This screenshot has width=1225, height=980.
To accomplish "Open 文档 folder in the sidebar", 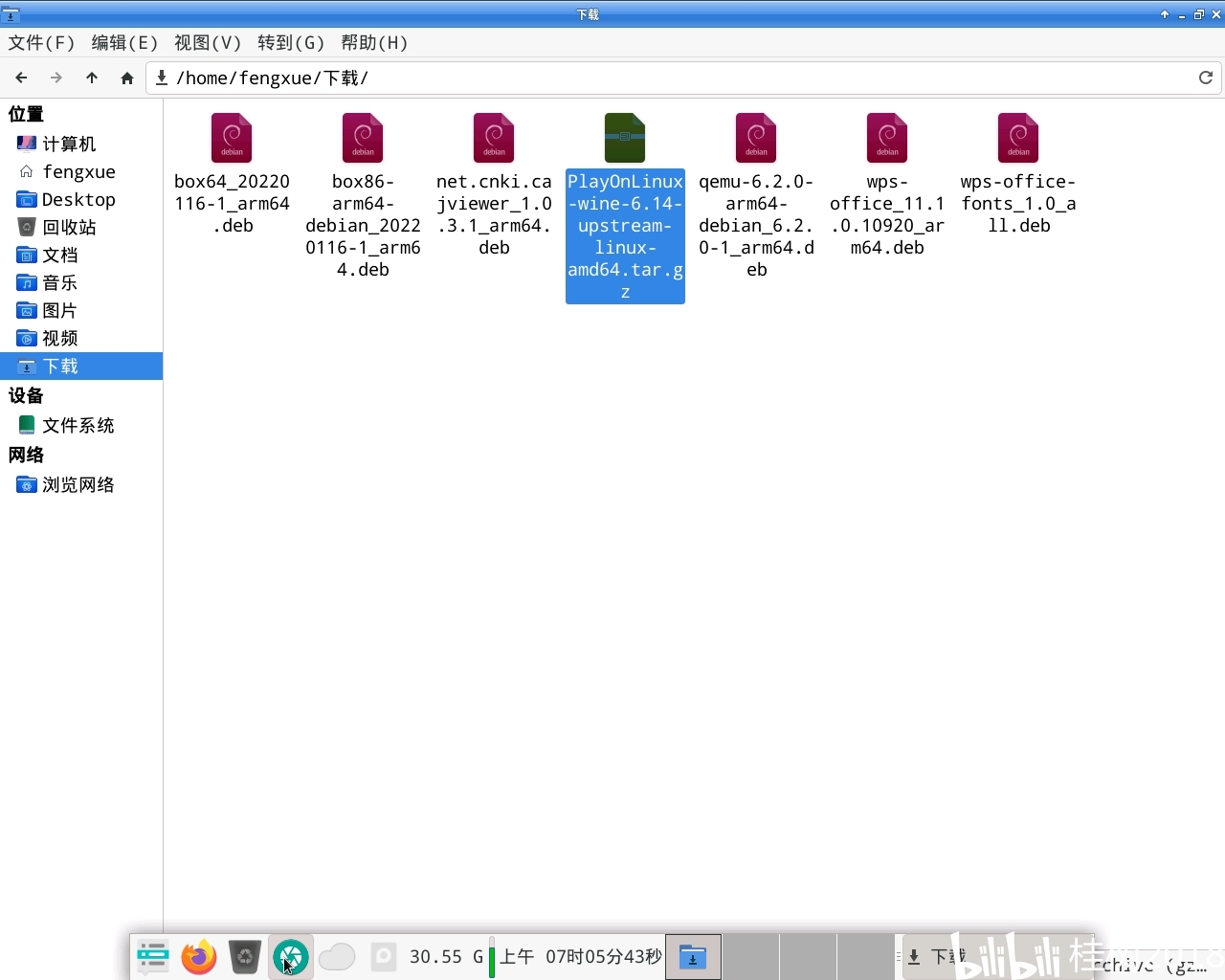I will (81, 255).
